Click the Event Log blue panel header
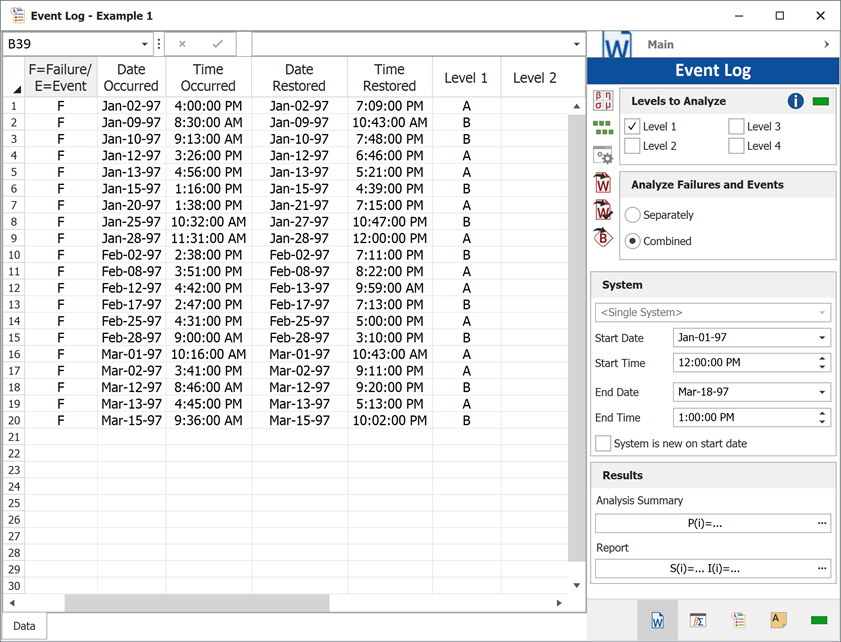 pyautogui.click(x=713, y=70)
